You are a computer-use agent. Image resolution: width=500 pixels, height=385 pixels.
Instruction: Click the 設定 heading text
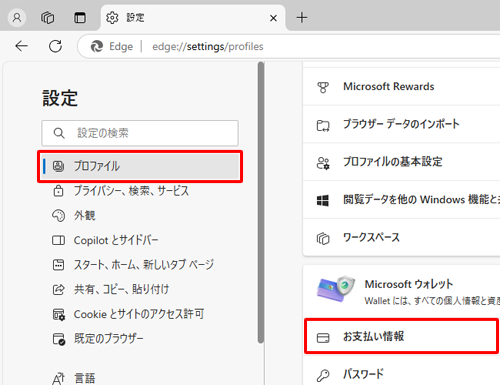click(60, 98)
